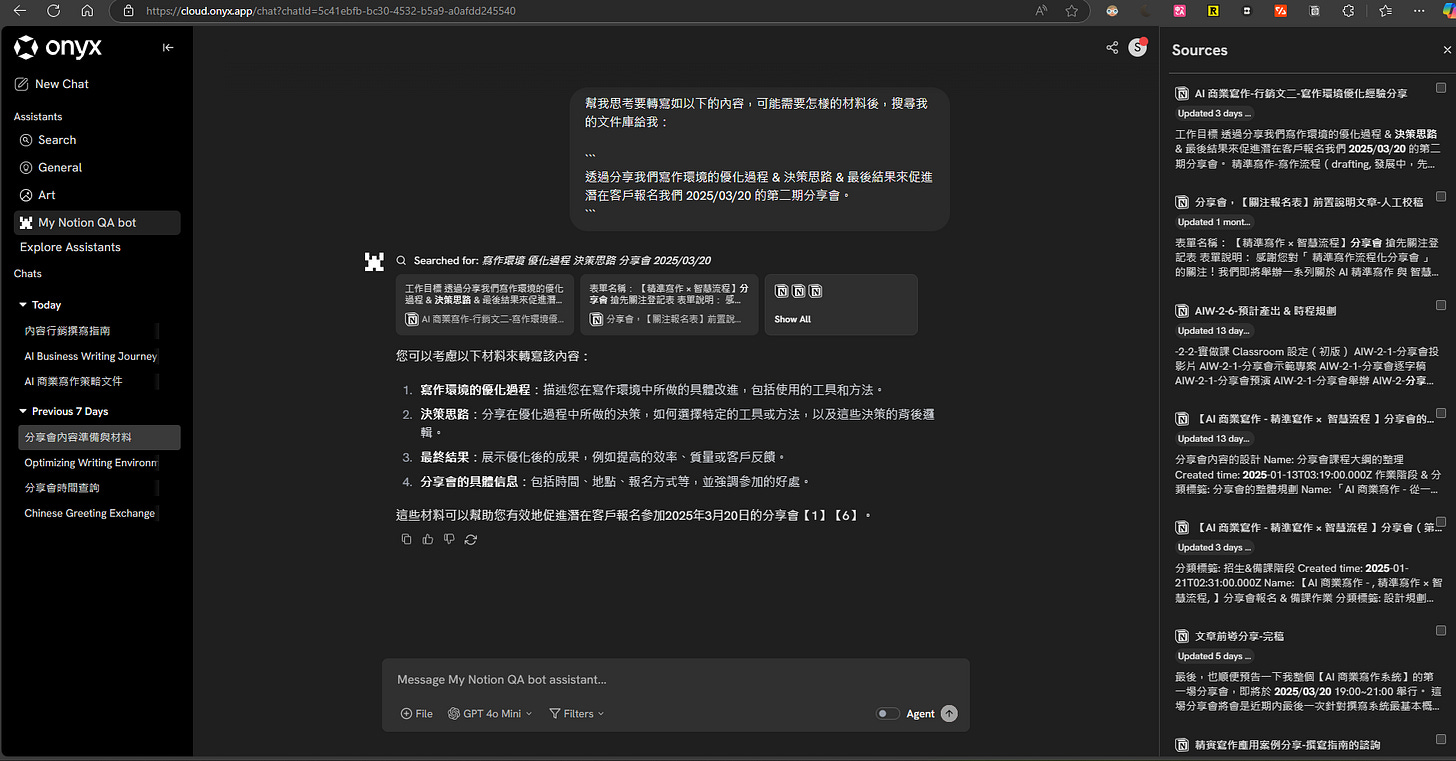Check source 精實寫作應用案例分享 checkbox
The width and height of the screenshot is (1456, 761).
pyautogui.click(x=1441, y=739)
